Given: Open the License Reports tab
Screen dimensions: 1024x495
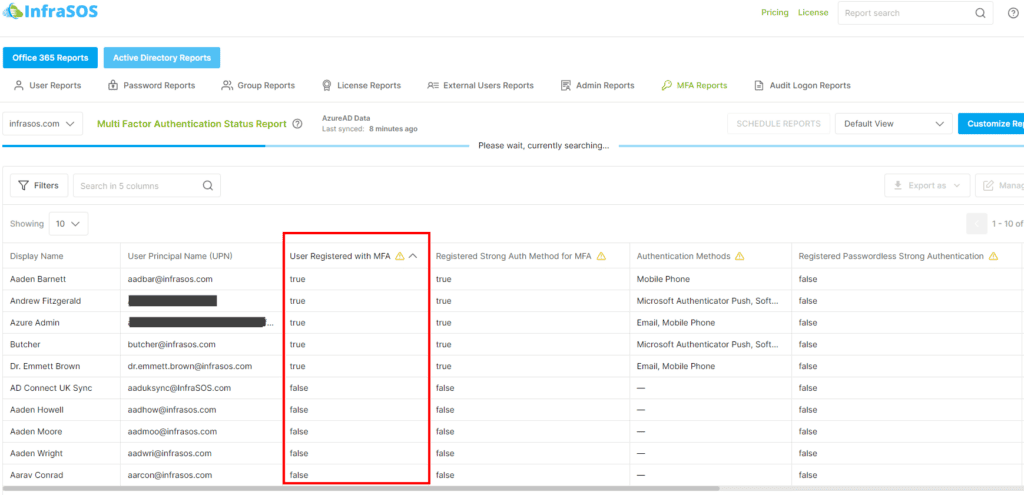Looking at the screenshot, I should click(361, 86).
